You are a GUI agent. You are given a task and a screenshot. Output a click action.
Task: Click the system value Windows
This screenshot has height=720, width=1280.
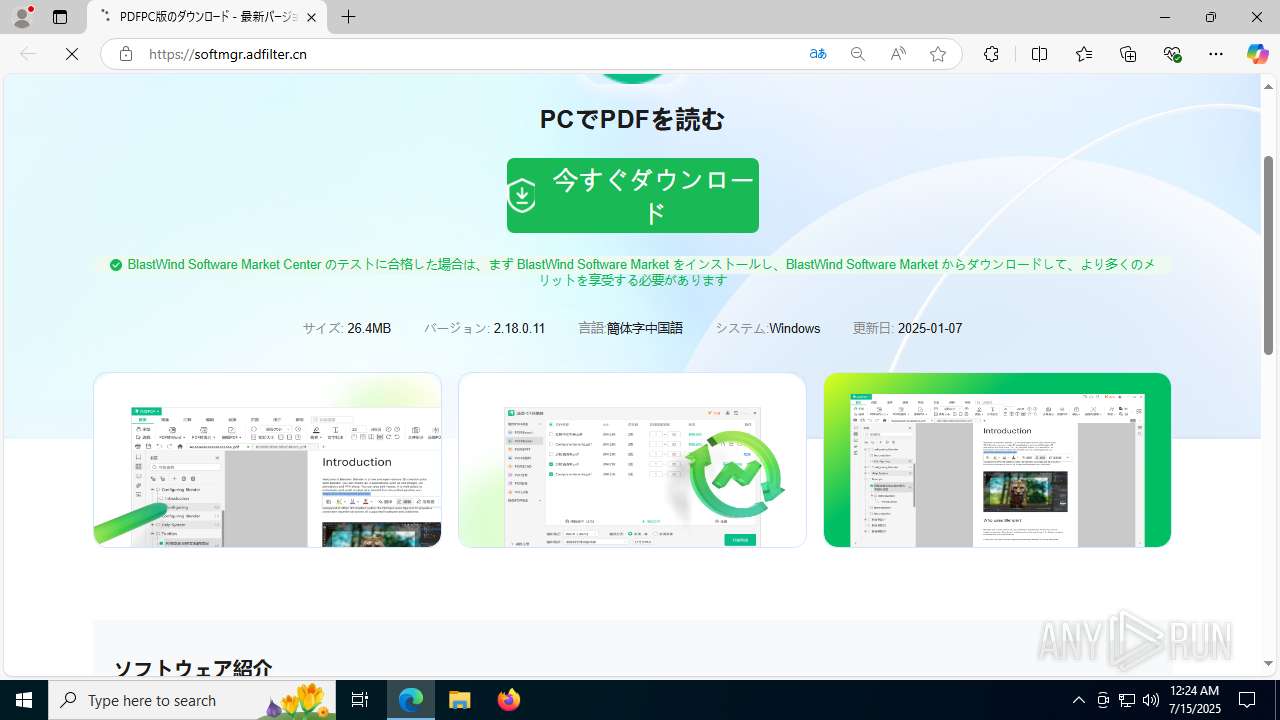[x=794, y=328]
